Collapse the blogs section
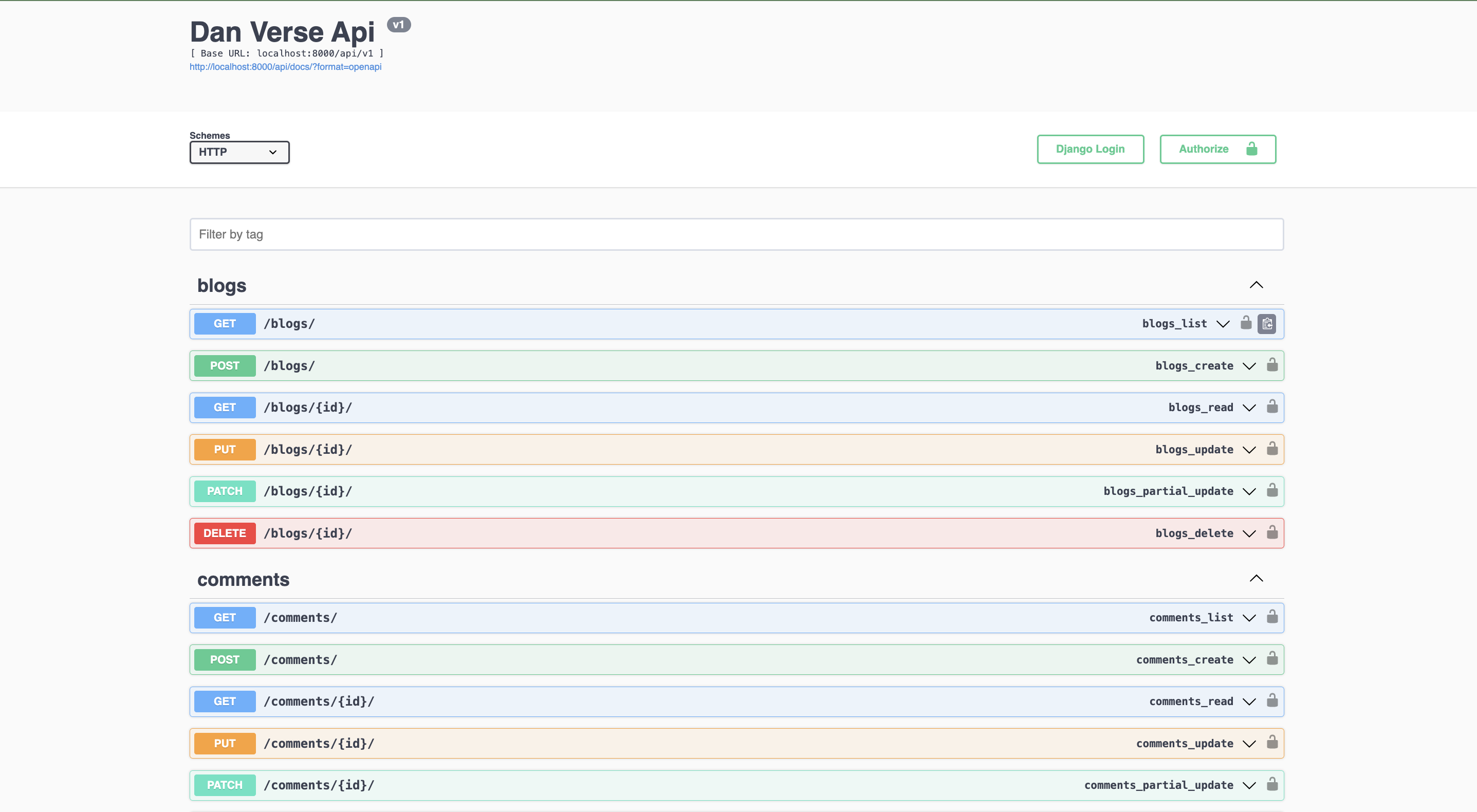1477x812 pixels. click(1256, 285)
